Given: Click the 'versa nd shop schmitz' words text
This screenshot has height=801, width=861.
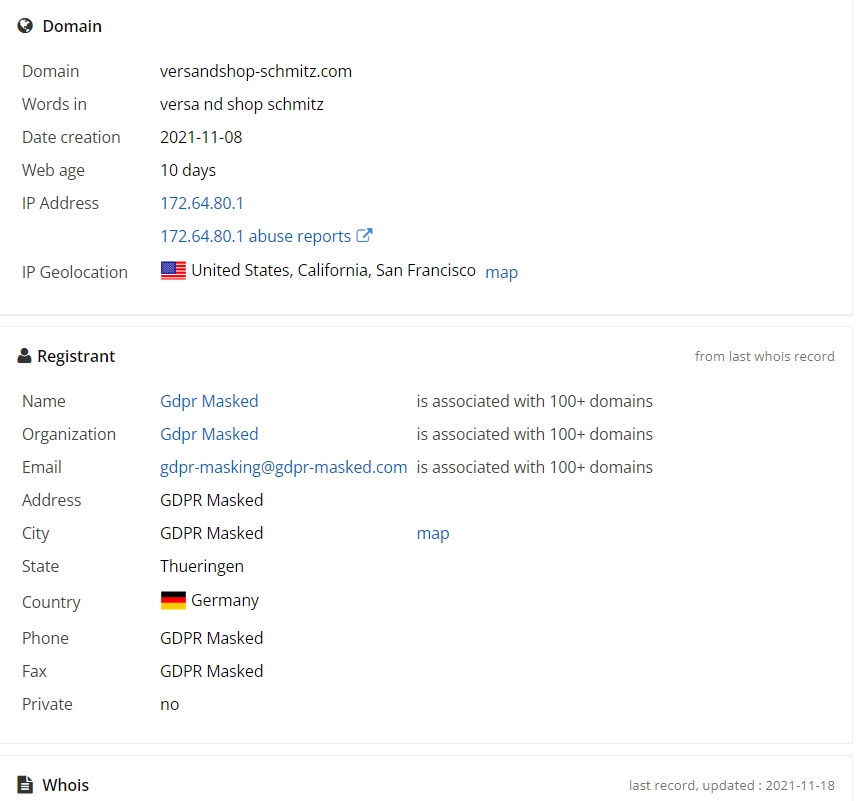Looking at the screenshot, I should [242, 104].
